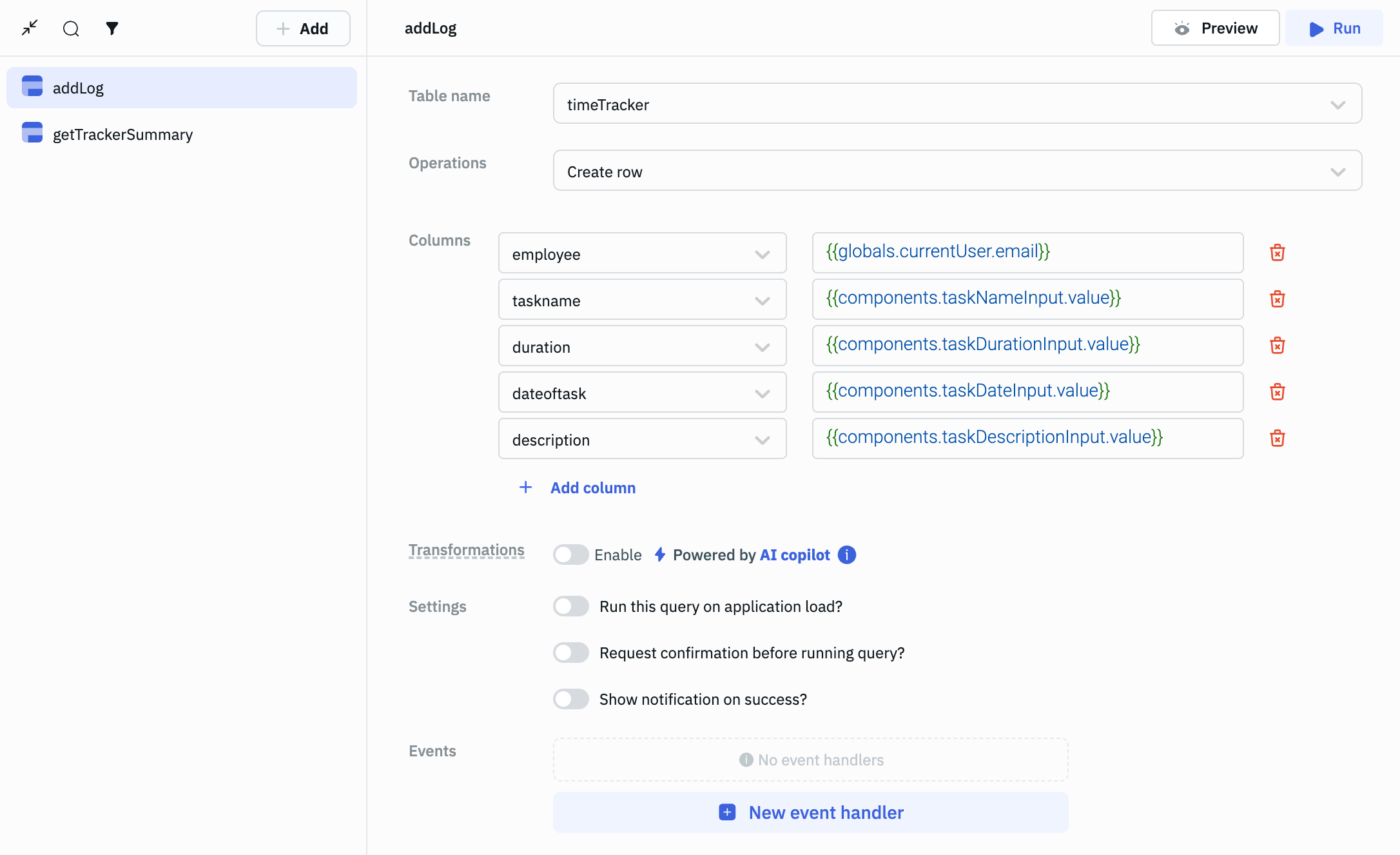The height and width of the screenshot is (855, 1400).
Task: Delete the taskname column row
Action: (x=1277, y=299)
